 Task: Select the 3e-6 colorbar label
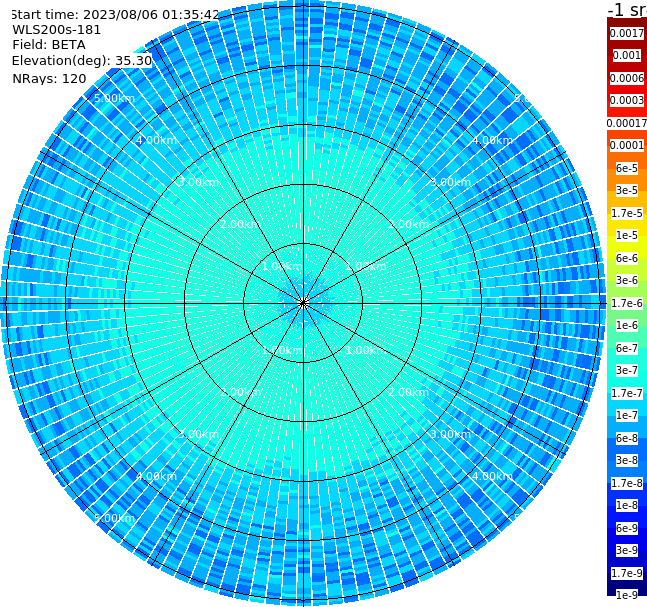pyautogui.click(x=627, y=280)
